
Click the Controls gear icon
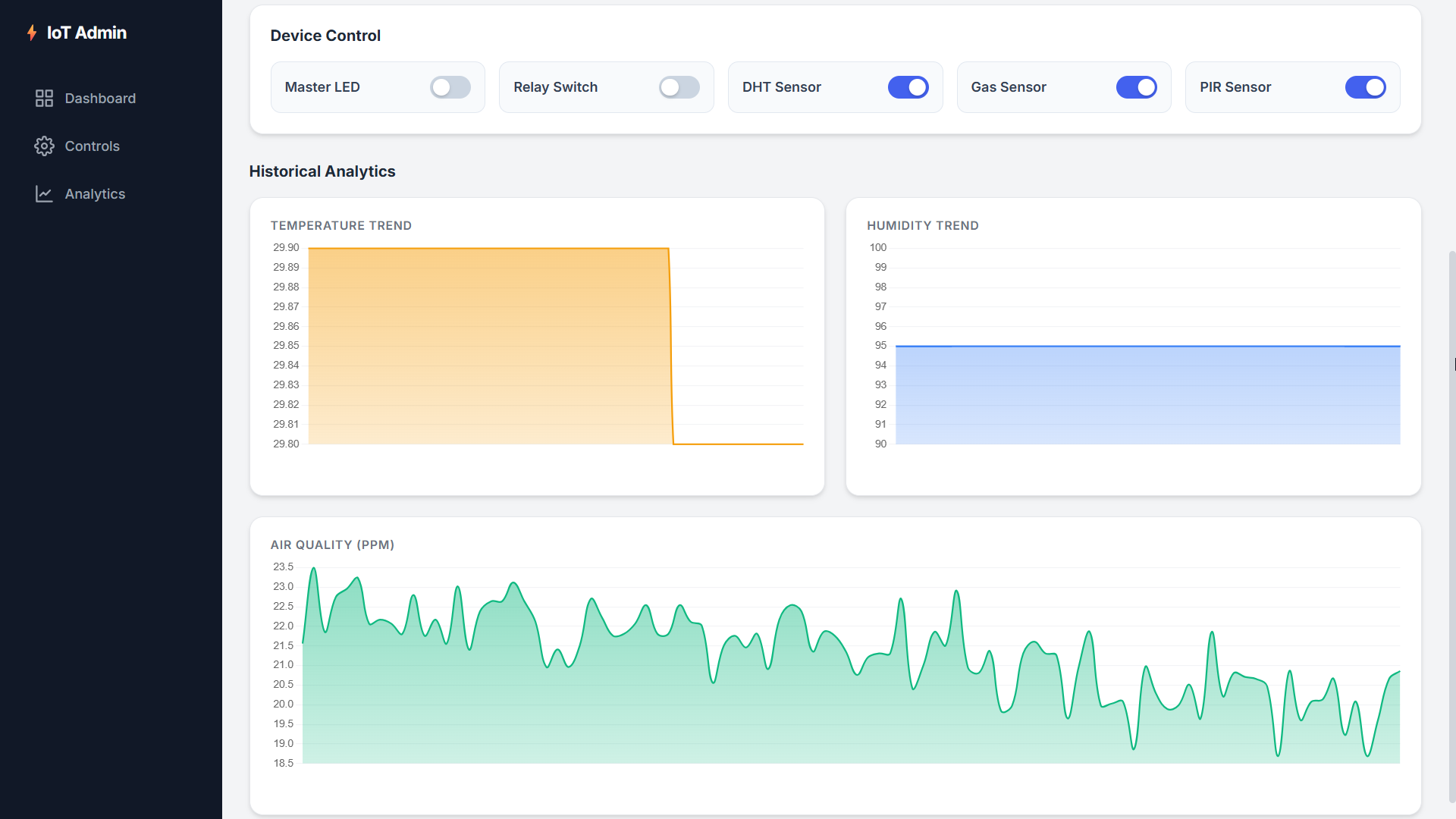click(44, 146)
